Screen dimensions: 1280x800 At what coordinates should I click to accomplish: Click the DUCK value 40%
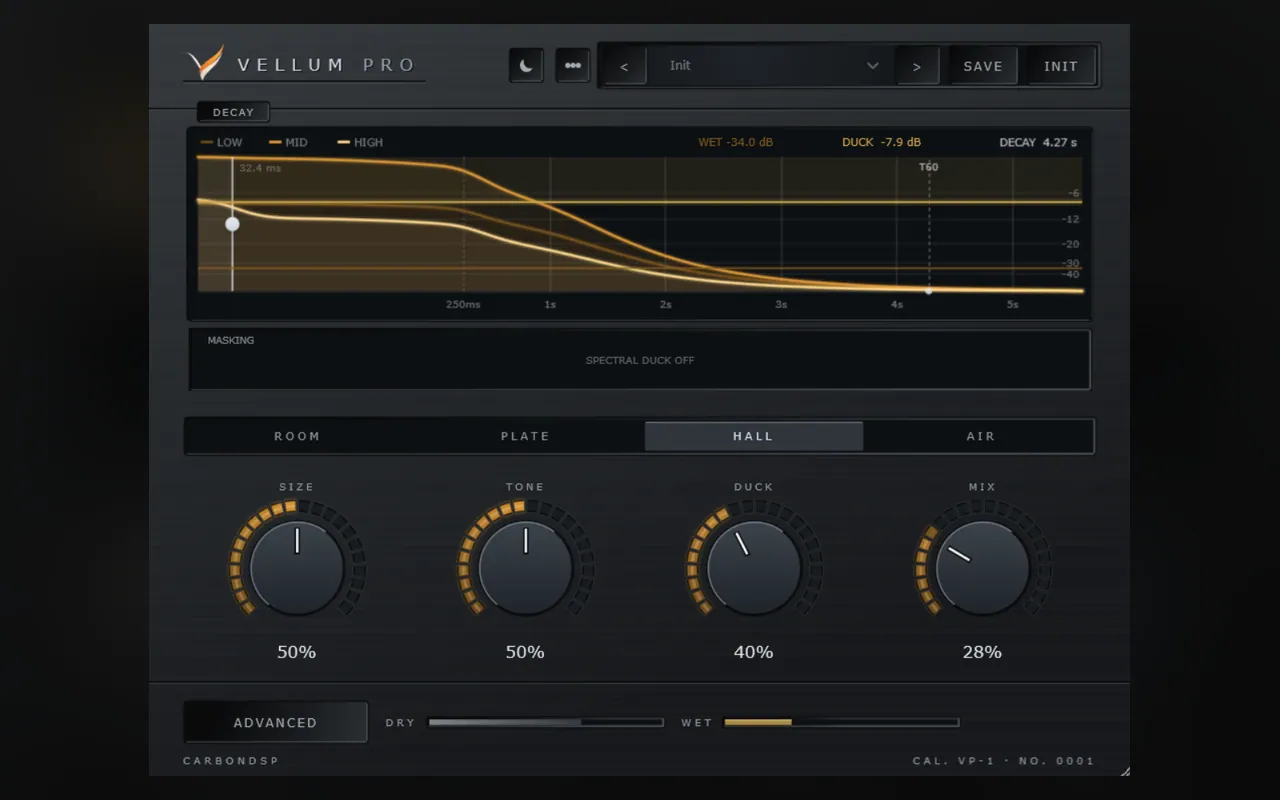tap(754, 652)
